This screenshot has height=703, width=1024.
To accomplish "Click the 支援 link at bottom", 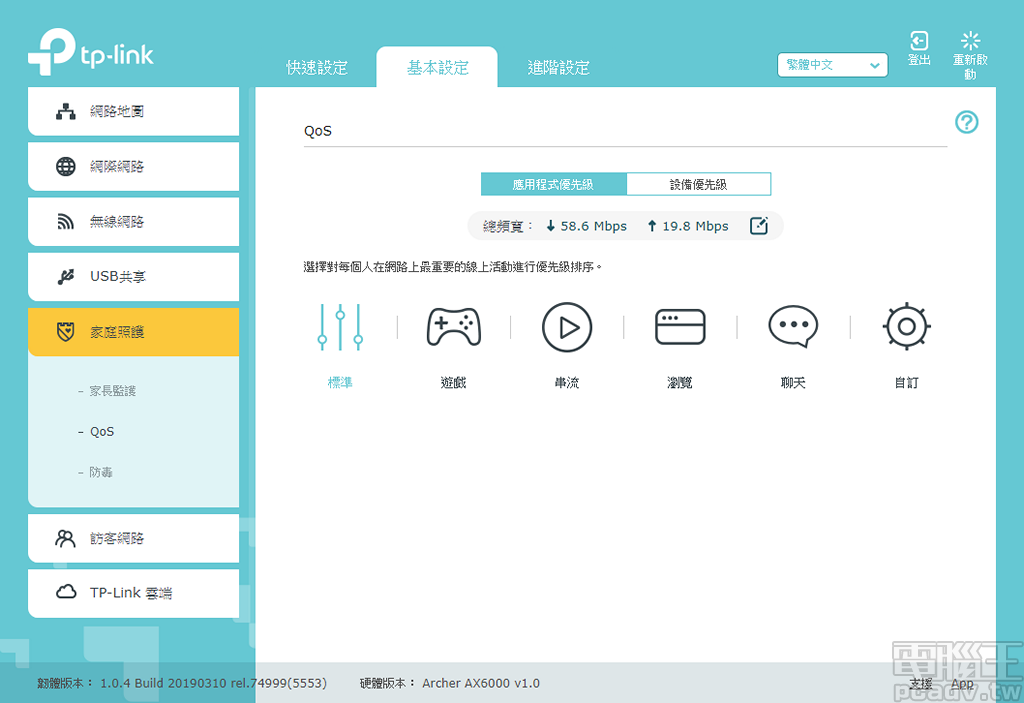I will 919,684.
